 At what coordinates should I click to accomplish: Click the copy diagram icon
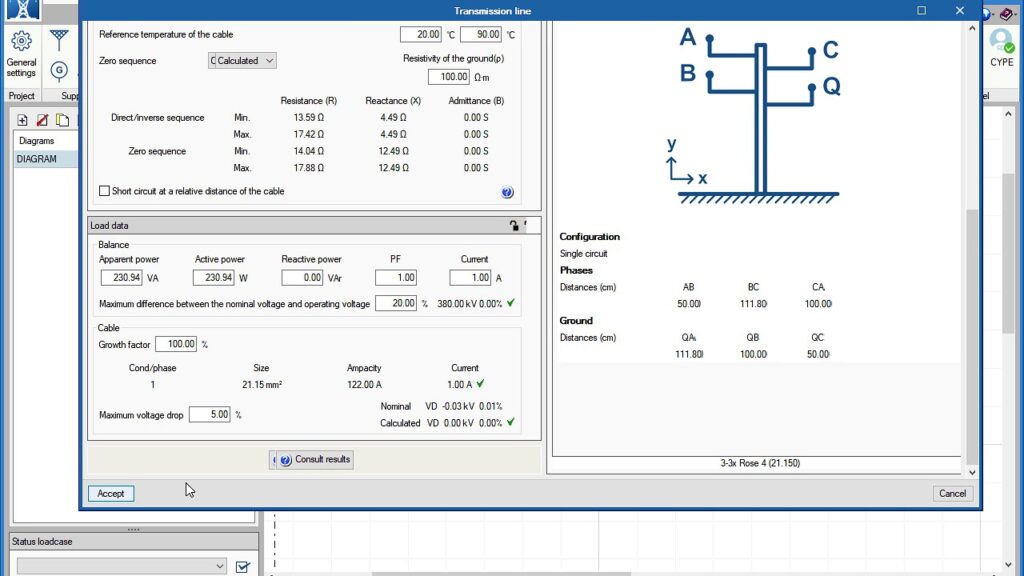[63, 120]
